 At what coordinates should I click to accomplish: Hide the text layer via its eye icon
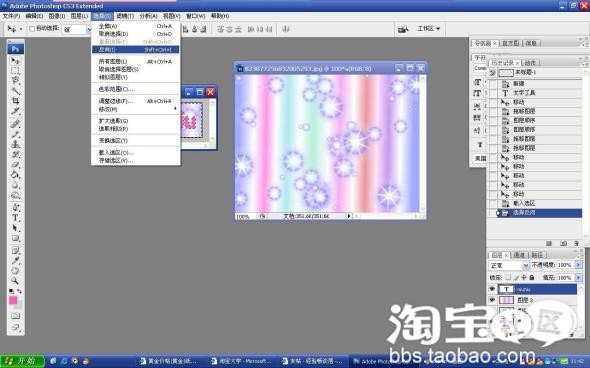point(492,289)
